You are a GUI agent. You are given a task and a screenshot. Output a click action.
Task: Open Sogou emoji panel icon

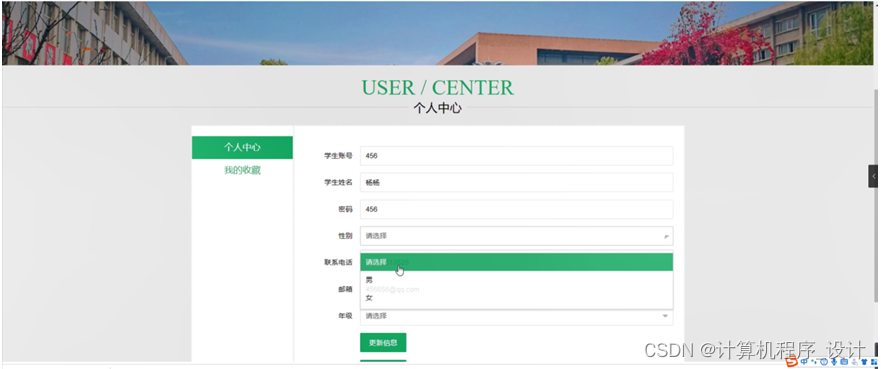click(x=824, y=362)
